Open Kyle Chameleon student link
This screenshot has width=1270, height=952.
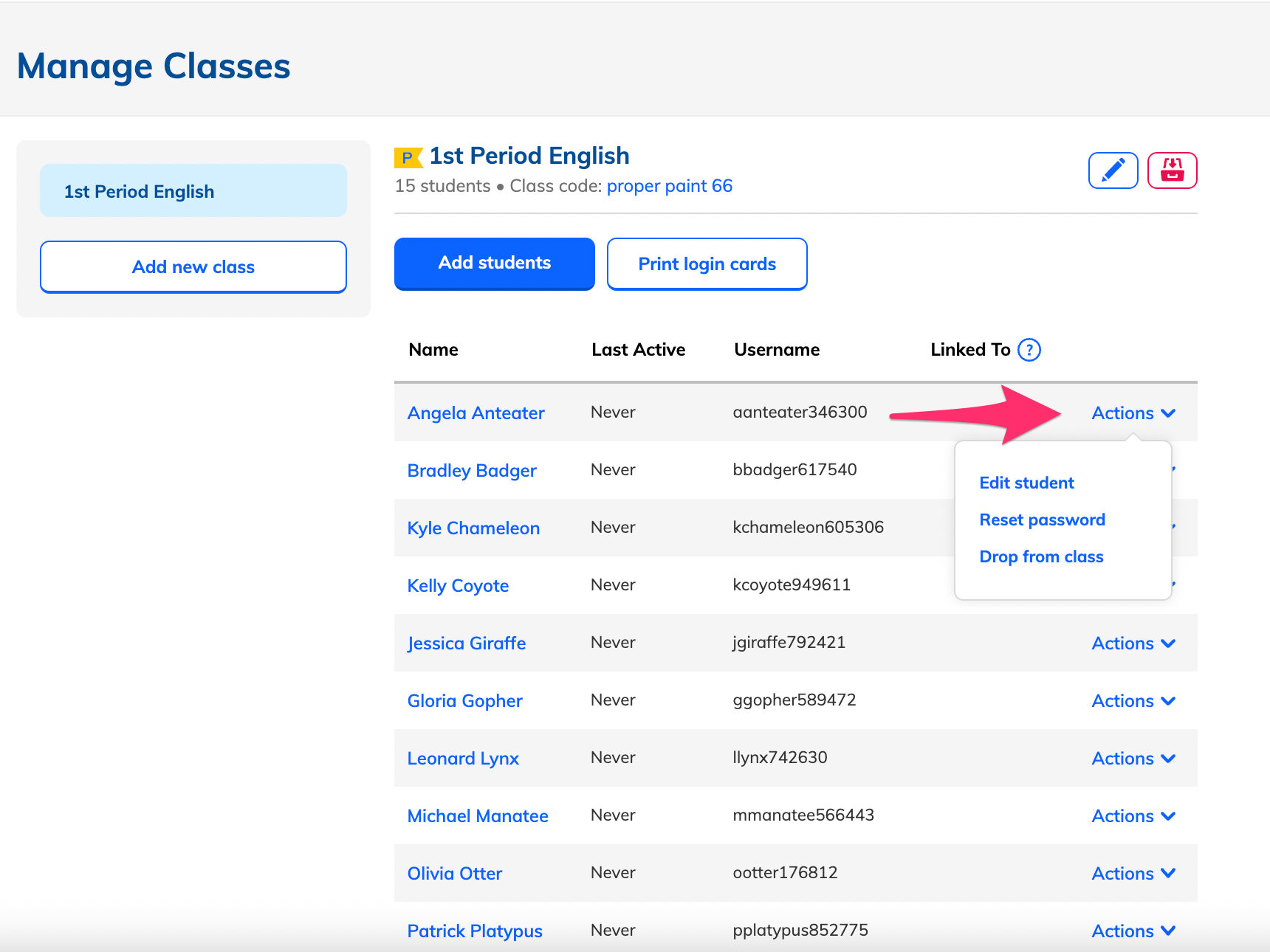click(x=473, y=528)
